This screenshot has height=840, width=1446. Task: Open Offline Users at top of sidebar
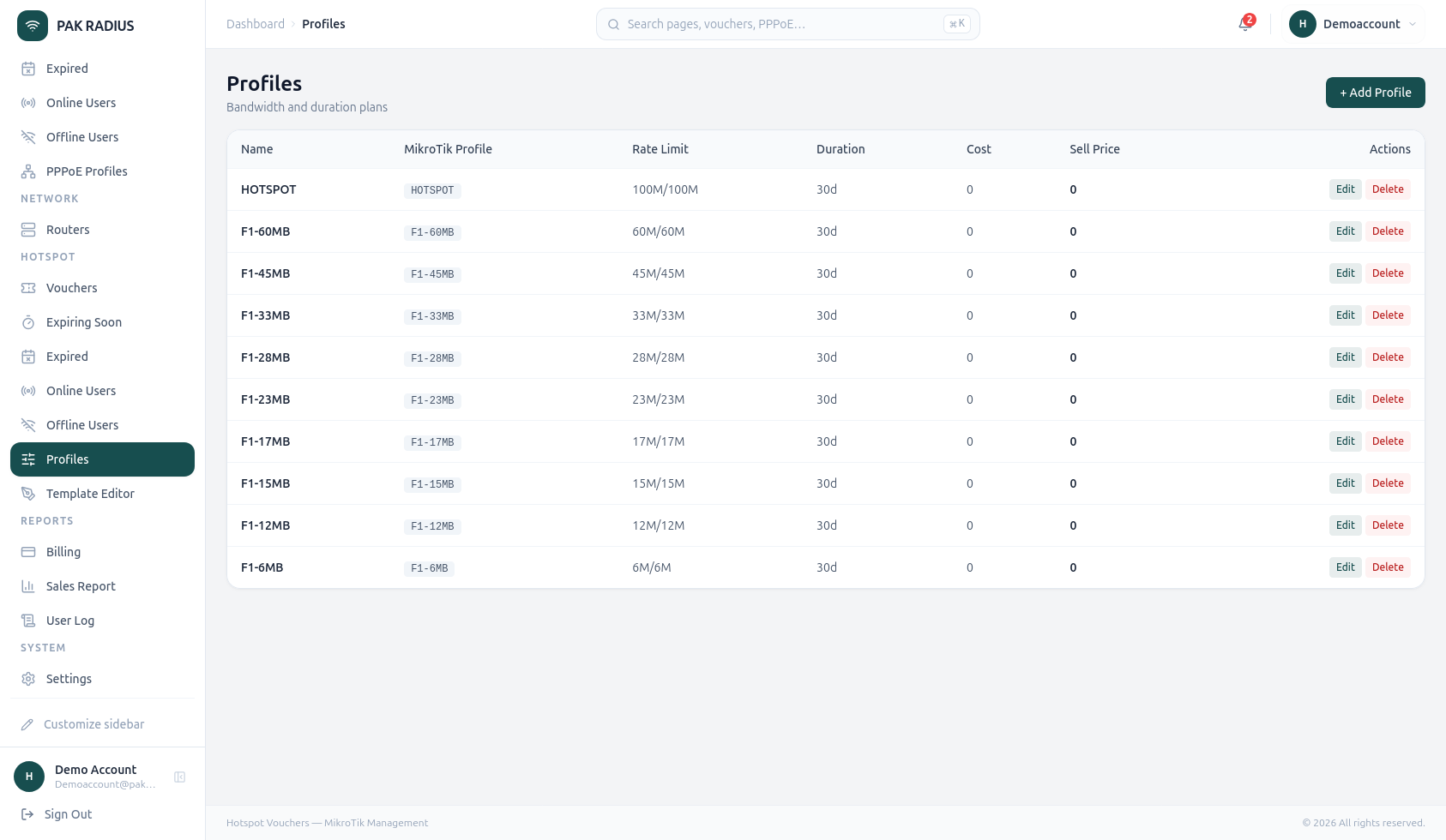pos(102,137)
